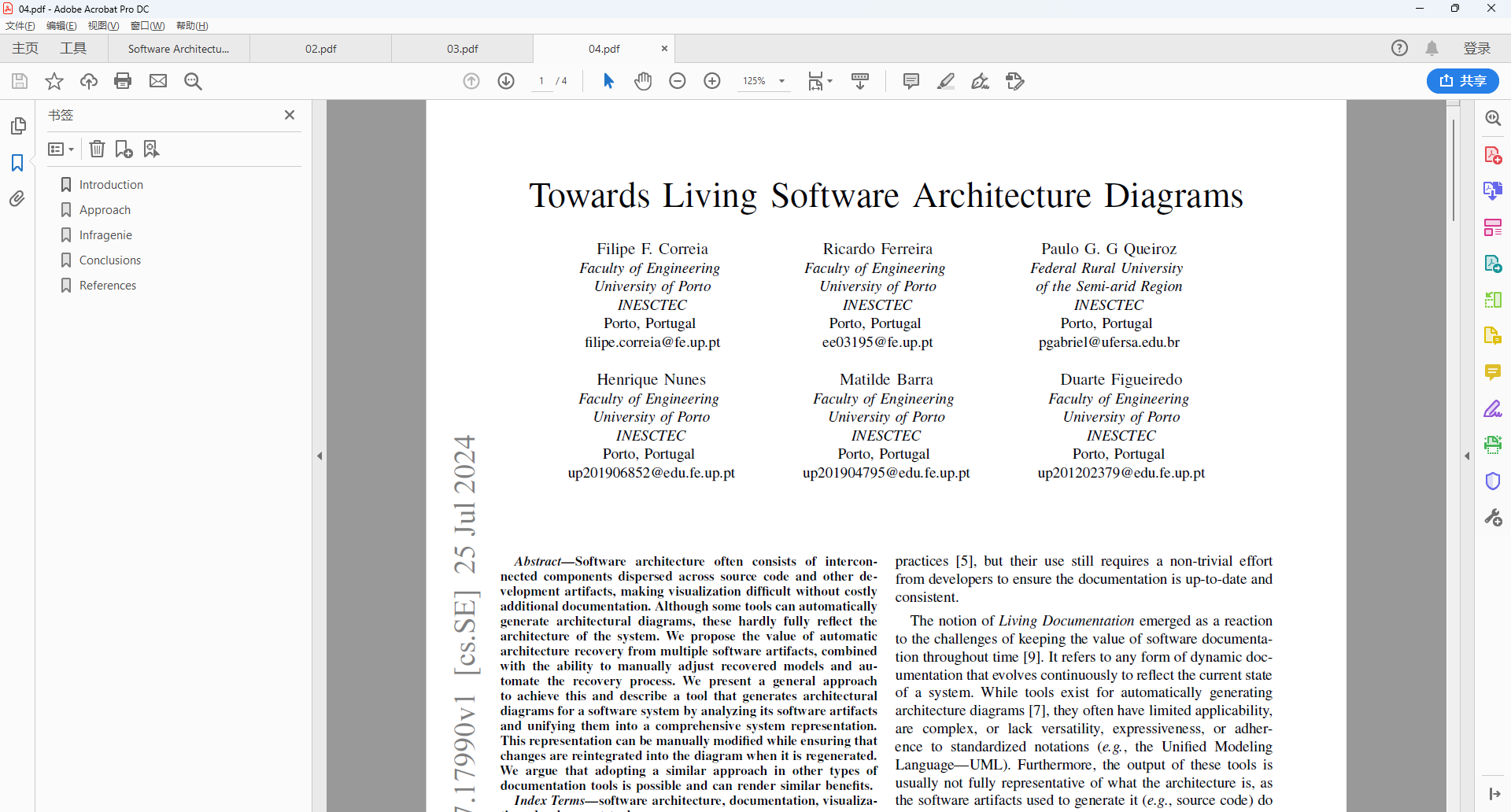1511x812 pixels.
Task: Select the hand pan tool
Action: point(643,81)
